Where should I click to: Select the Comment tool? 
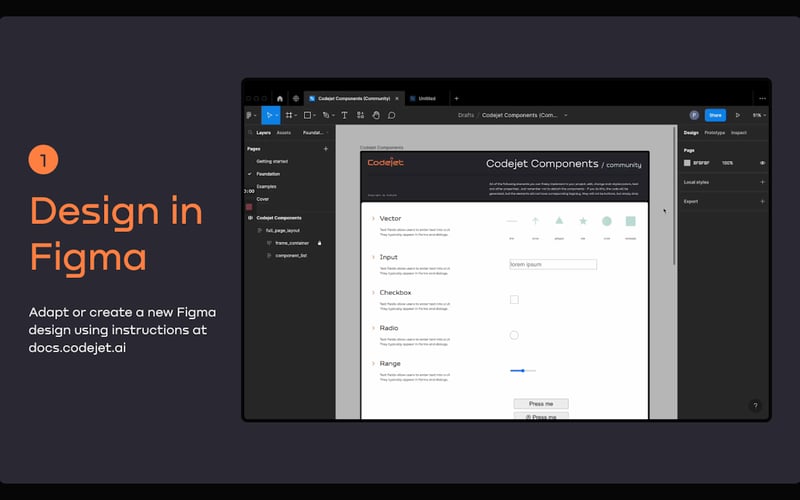point(391,115)
